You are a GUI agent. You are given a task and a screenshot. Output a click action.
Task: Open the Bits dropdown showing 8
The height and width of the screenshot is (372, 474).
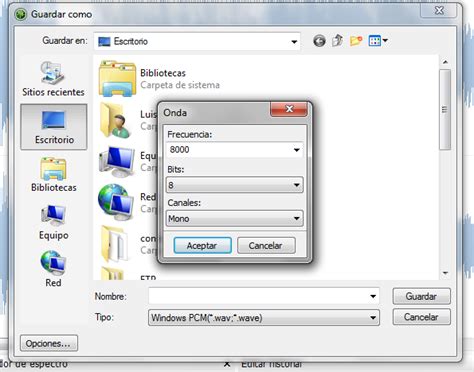click(234, 185)
